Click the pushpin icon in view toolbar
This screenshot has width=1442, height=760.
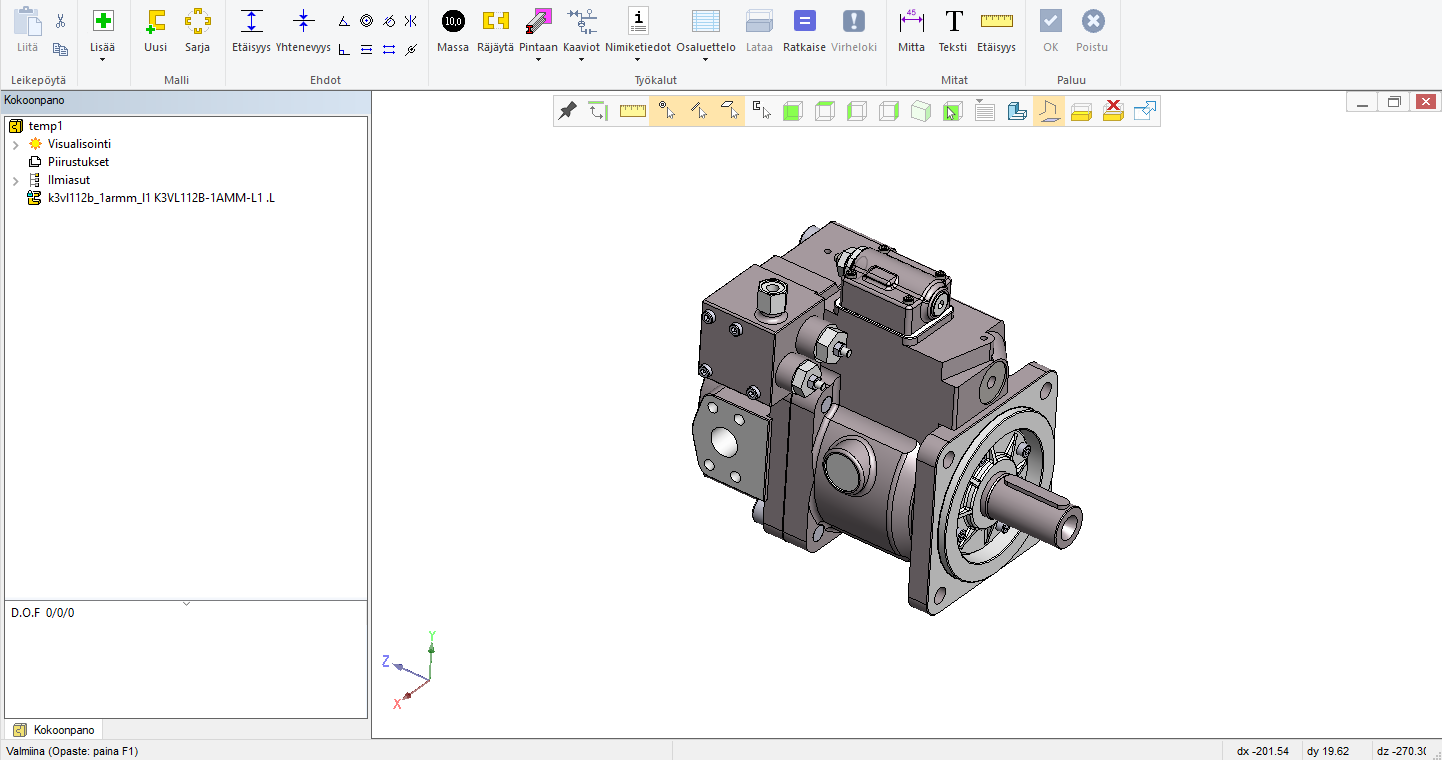pyautogui.click(x=567, y=111)
